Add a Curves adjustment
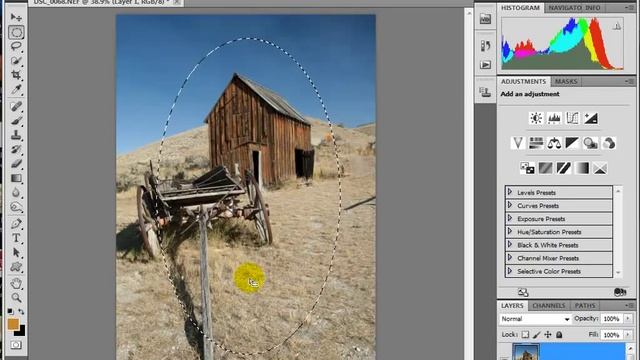Viewport: 640px width, 360px height. click(x=573, y=118)
